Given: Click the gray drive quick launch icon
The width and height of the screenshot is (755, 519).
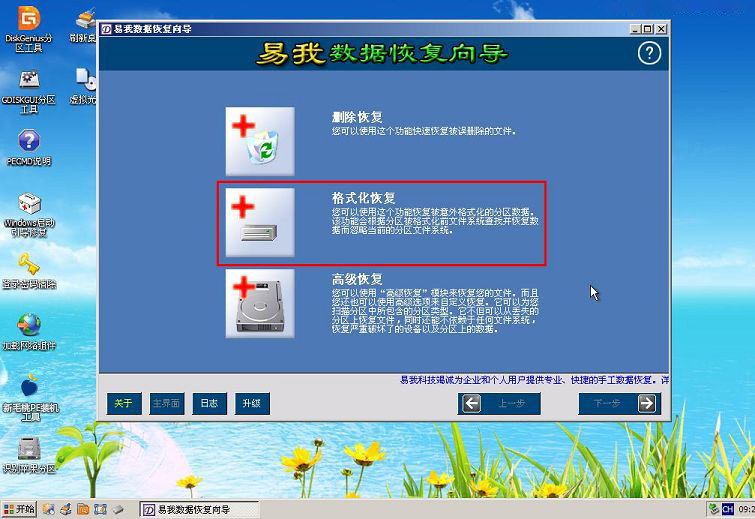Looking at the screenshot, I should click(118, 509).
